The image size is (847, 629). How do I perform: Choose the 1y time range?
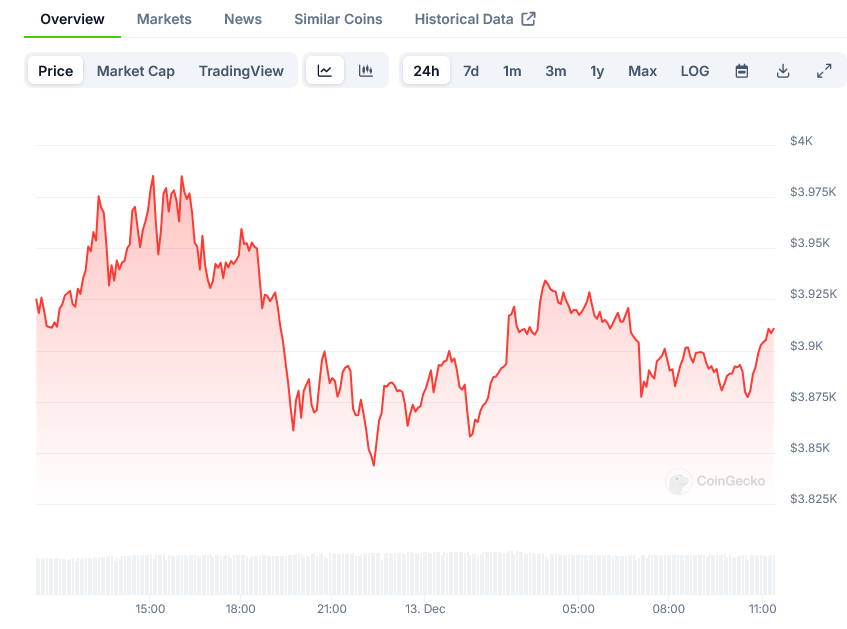597,71
